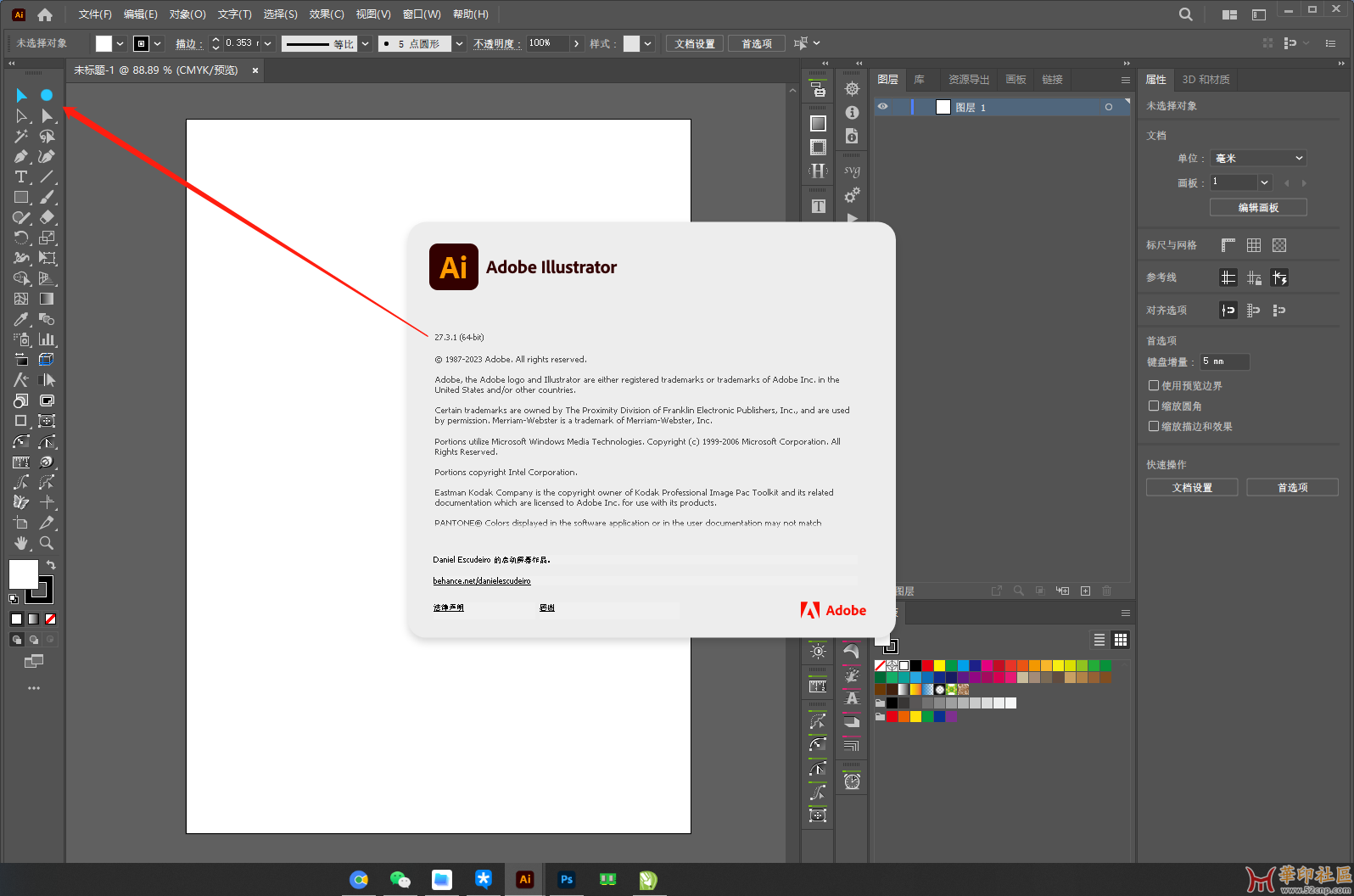Open the search icon at top right
Screen dimensions: 1354x896
1186,14
